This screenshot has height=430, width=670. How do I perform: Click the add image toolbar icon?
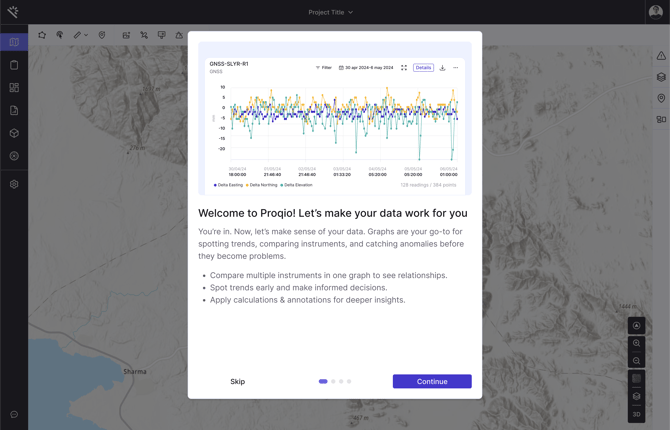126,35
